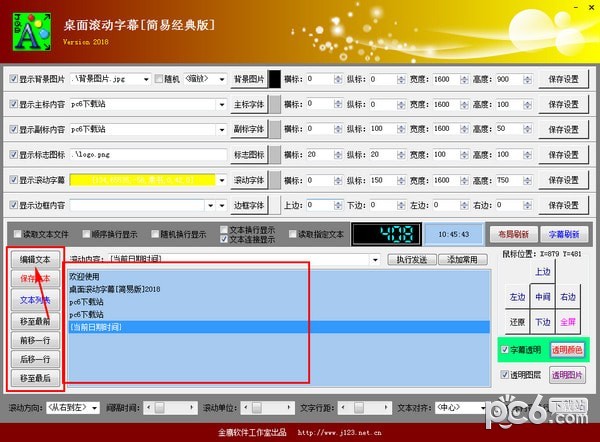
Task: Click the 透明颜色 button
Action: point(567,350)
